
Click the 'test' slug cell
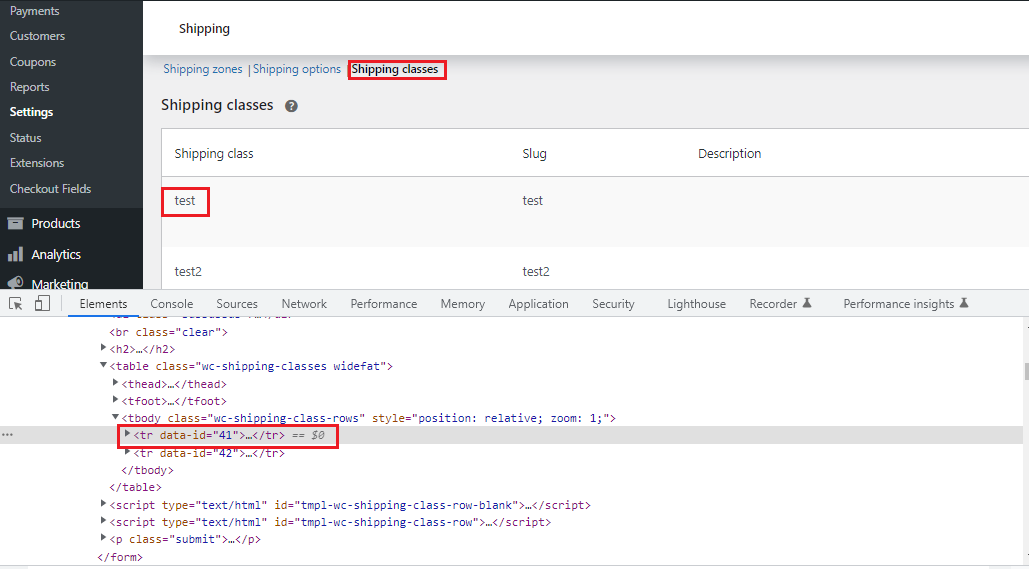(x=533, y=201)
